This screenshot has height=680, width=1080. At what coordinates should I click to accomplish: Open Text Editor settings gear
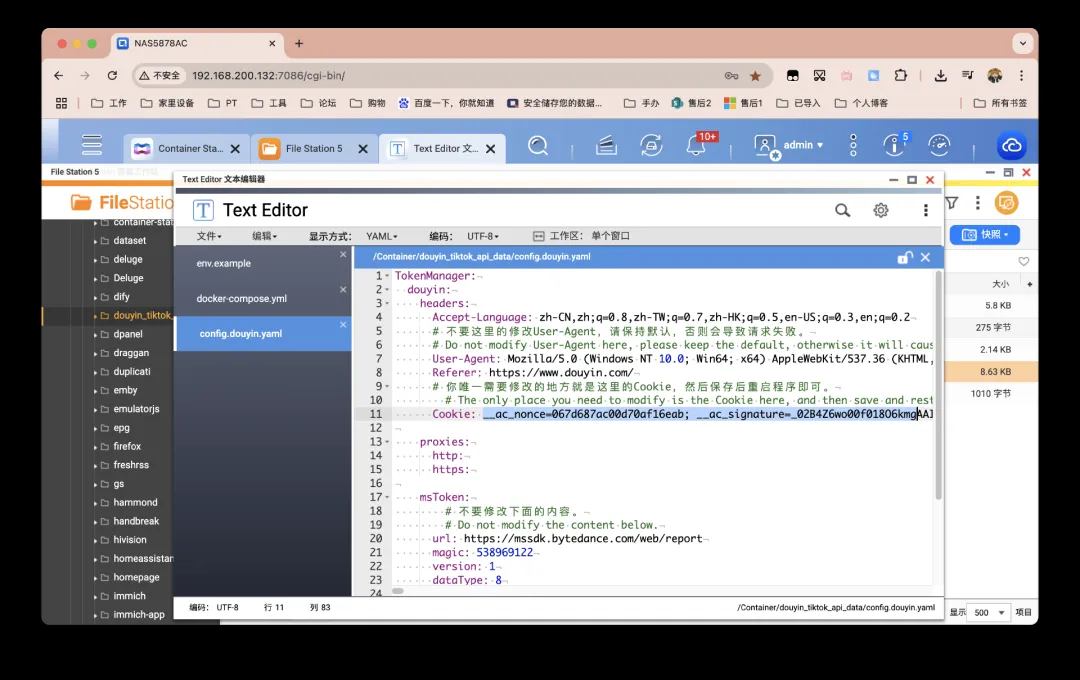(881, 210)
